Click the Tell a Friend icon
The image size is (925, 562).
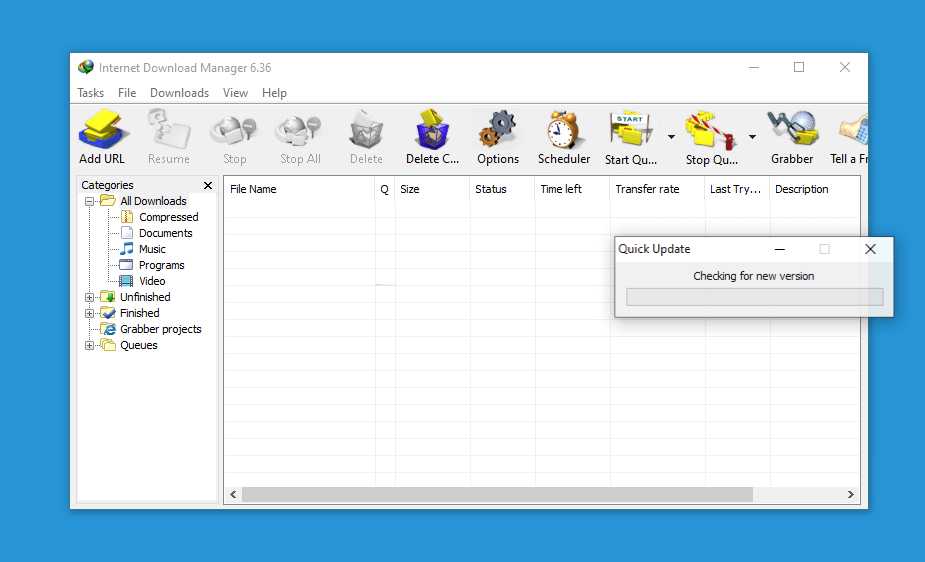[x=853, y=130]
